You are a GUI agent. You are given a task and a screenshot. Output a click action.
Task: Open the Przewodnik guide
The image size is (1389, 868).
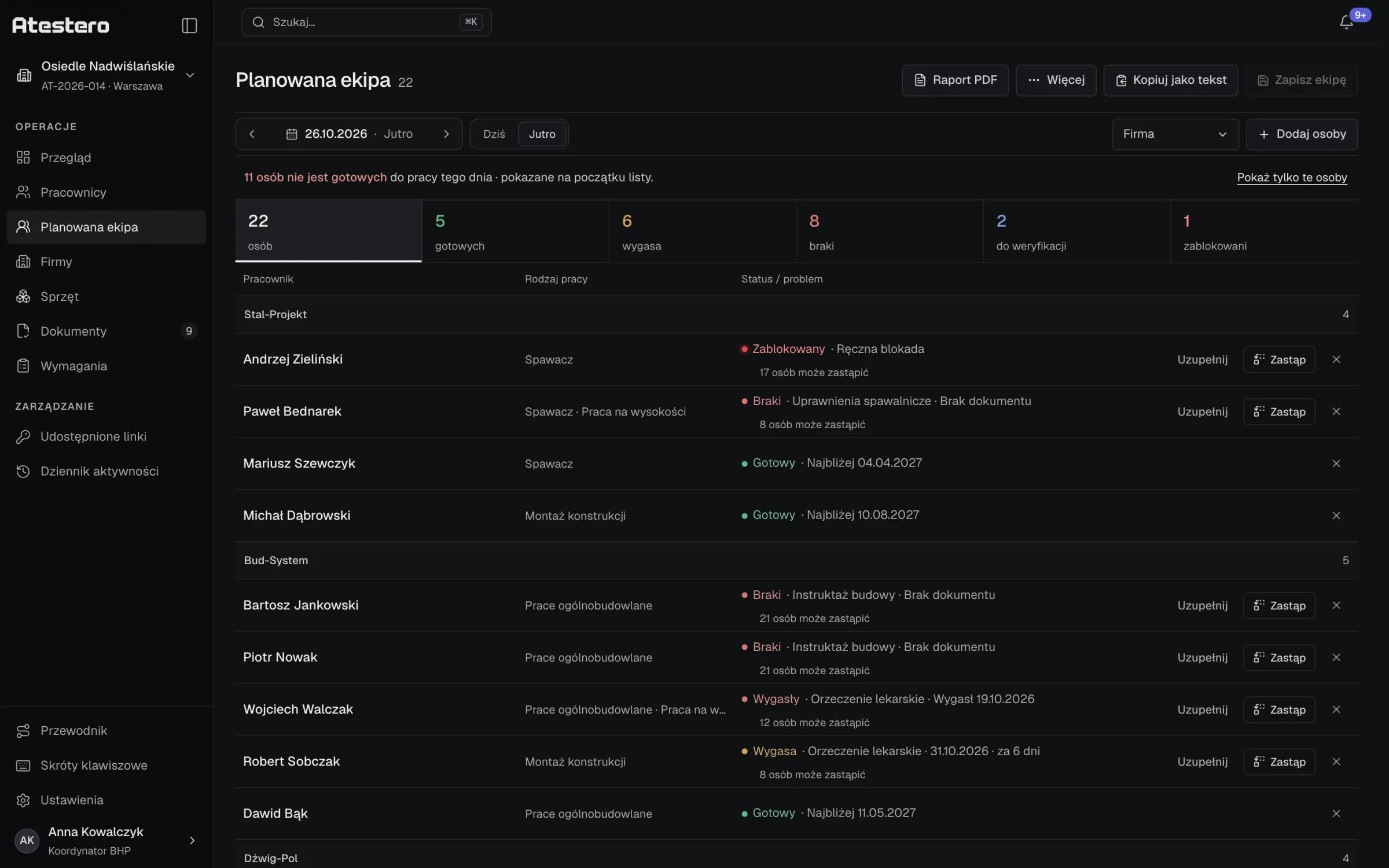[x=106, y=730]
